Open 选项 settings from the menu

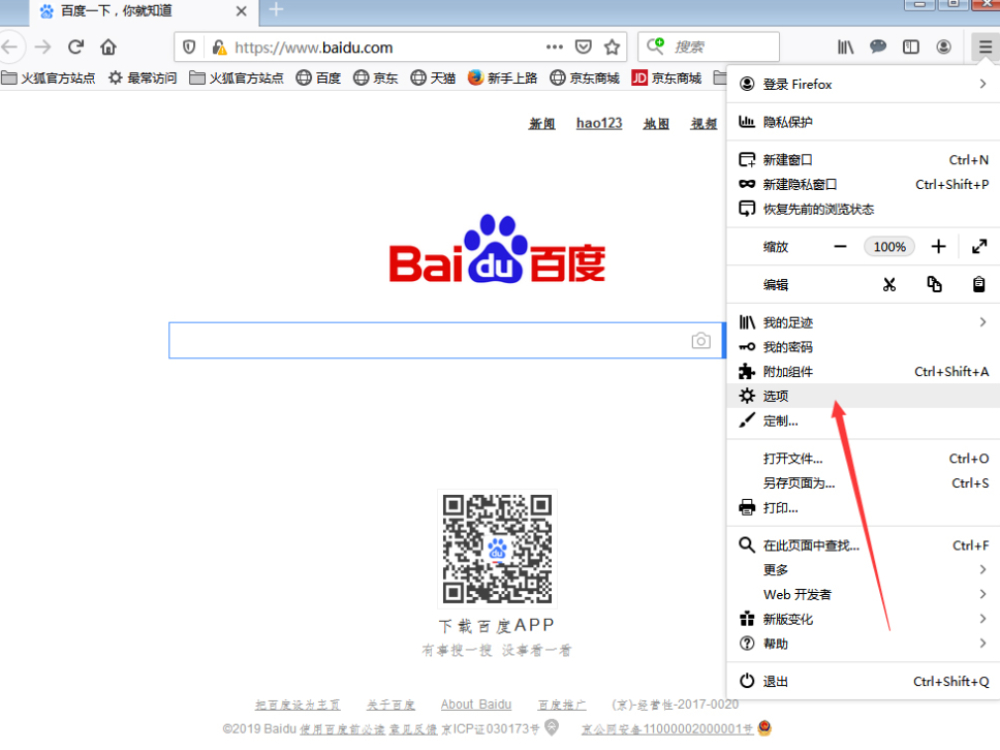(864, 396)
